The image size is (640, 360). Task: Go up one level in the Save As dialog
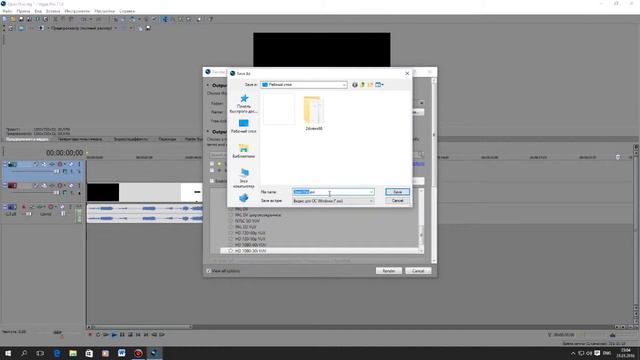click(x=362, y=85)
